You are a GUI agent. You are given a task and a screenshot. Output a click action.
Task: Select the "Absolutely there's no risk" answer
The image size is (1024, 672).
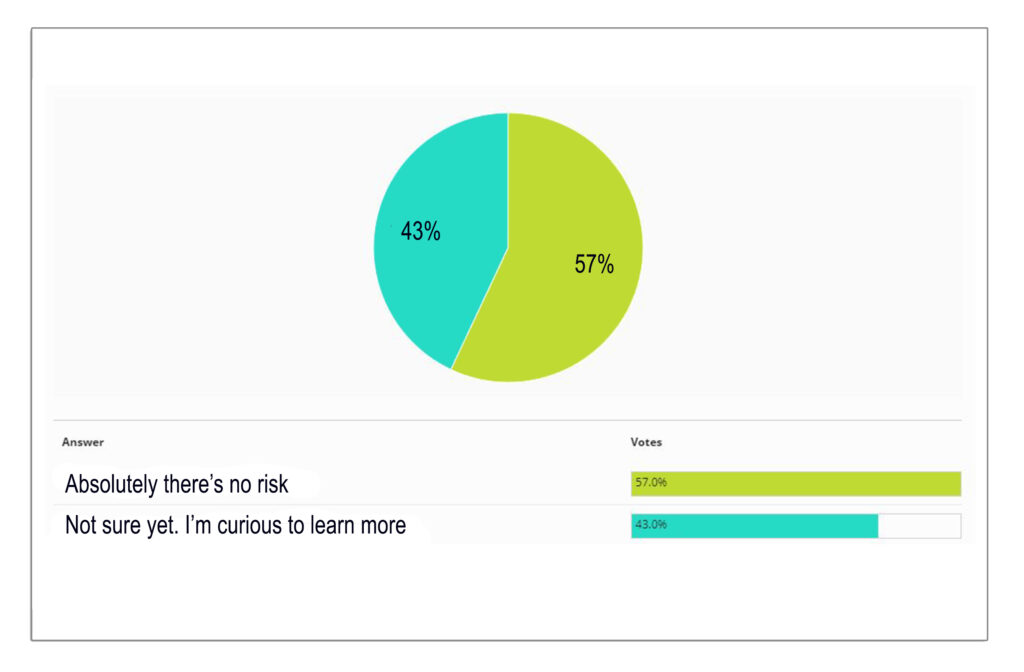tap(176, 485)
